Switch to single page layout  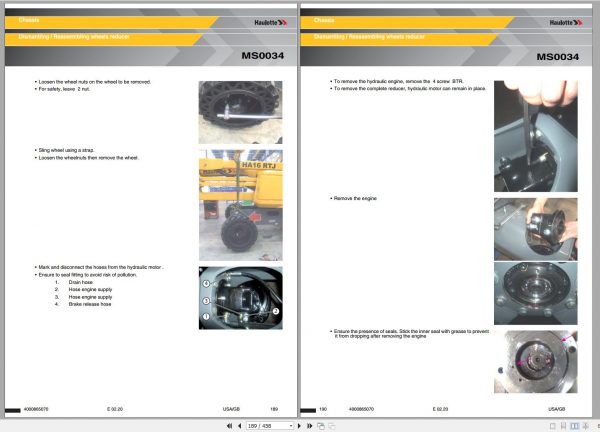point(553,426)
